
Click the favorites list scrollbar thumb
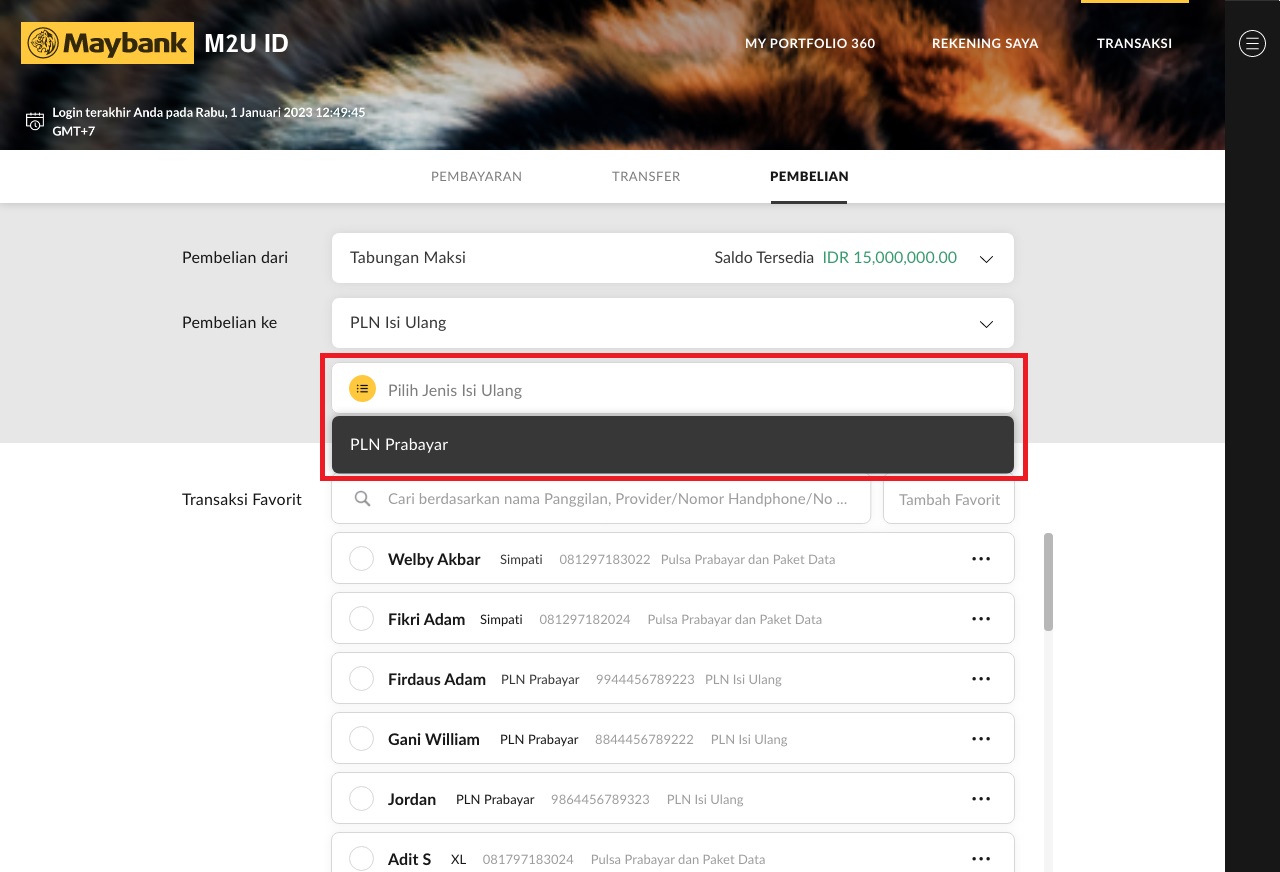[1048, 582]
